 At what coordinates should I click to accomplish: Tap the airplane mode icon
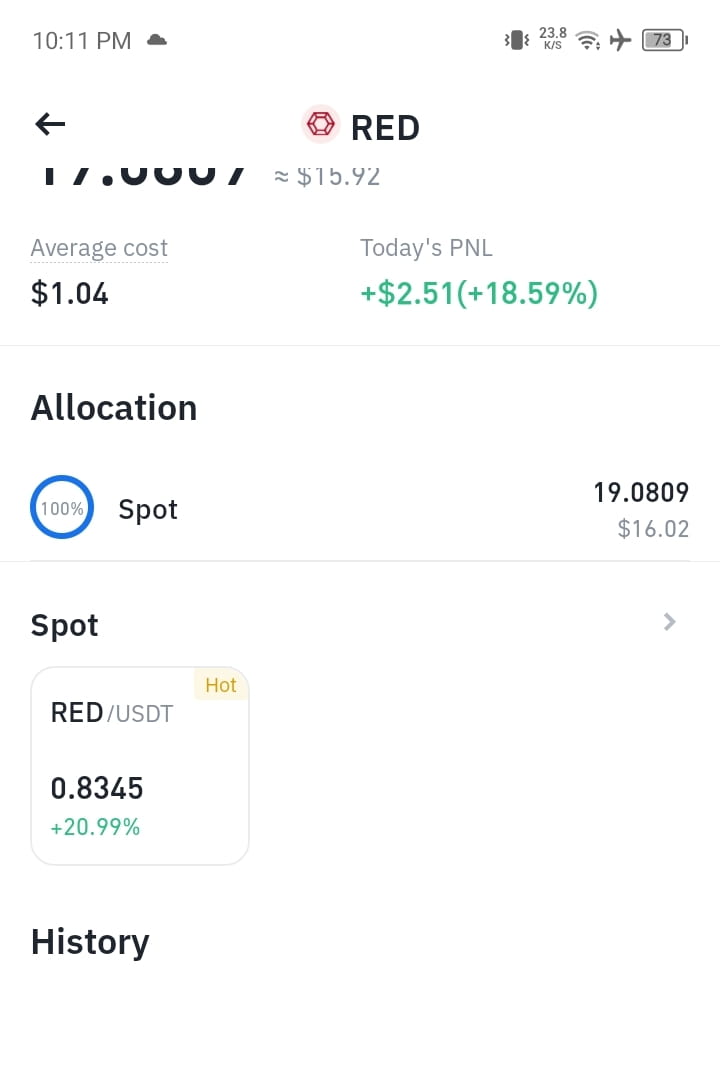pos(621,40)
